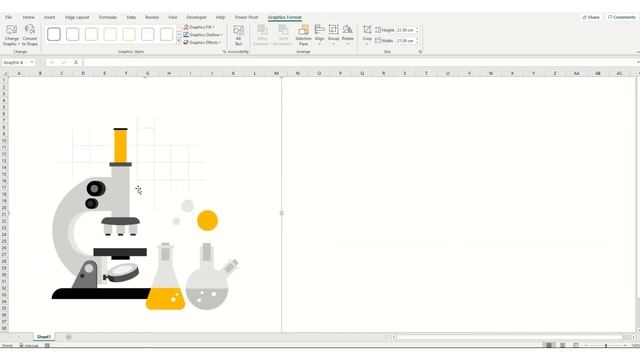The width and height of the screenshot is (640, 360).
Task: Open the Graphics Fill menu
Action: click(x=199, y=27)
